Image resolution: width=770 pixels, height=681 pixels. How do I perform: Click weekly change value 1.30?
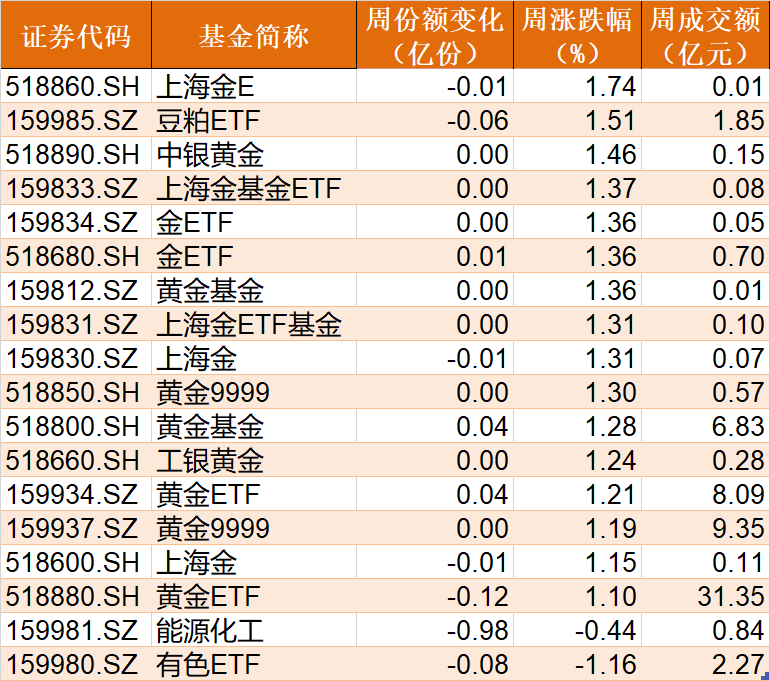(x=611, y=392)
